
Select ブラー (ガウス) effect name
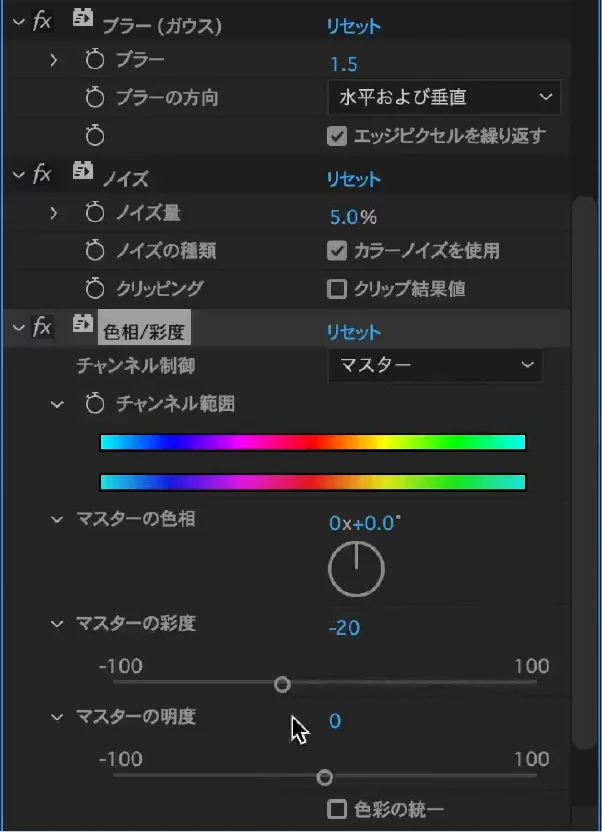tap(162, 27)
